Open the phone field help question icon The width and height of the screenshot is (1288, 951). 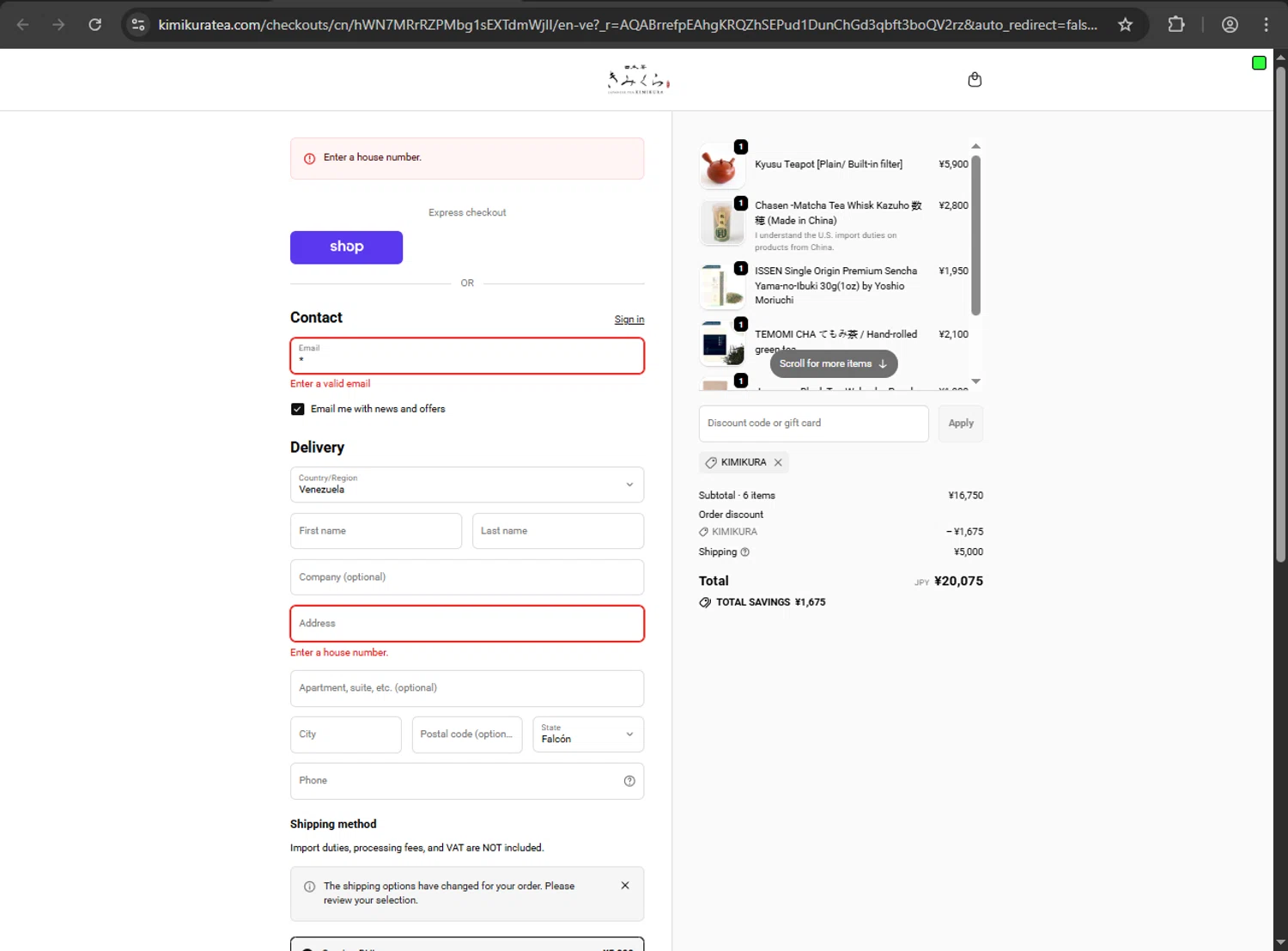tap(629, 781)
